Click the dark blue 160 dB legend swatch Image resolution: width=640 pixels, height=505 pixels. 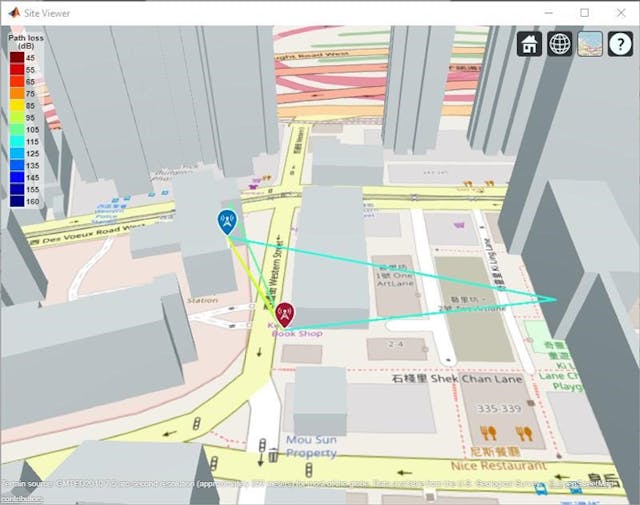point(17,200)
